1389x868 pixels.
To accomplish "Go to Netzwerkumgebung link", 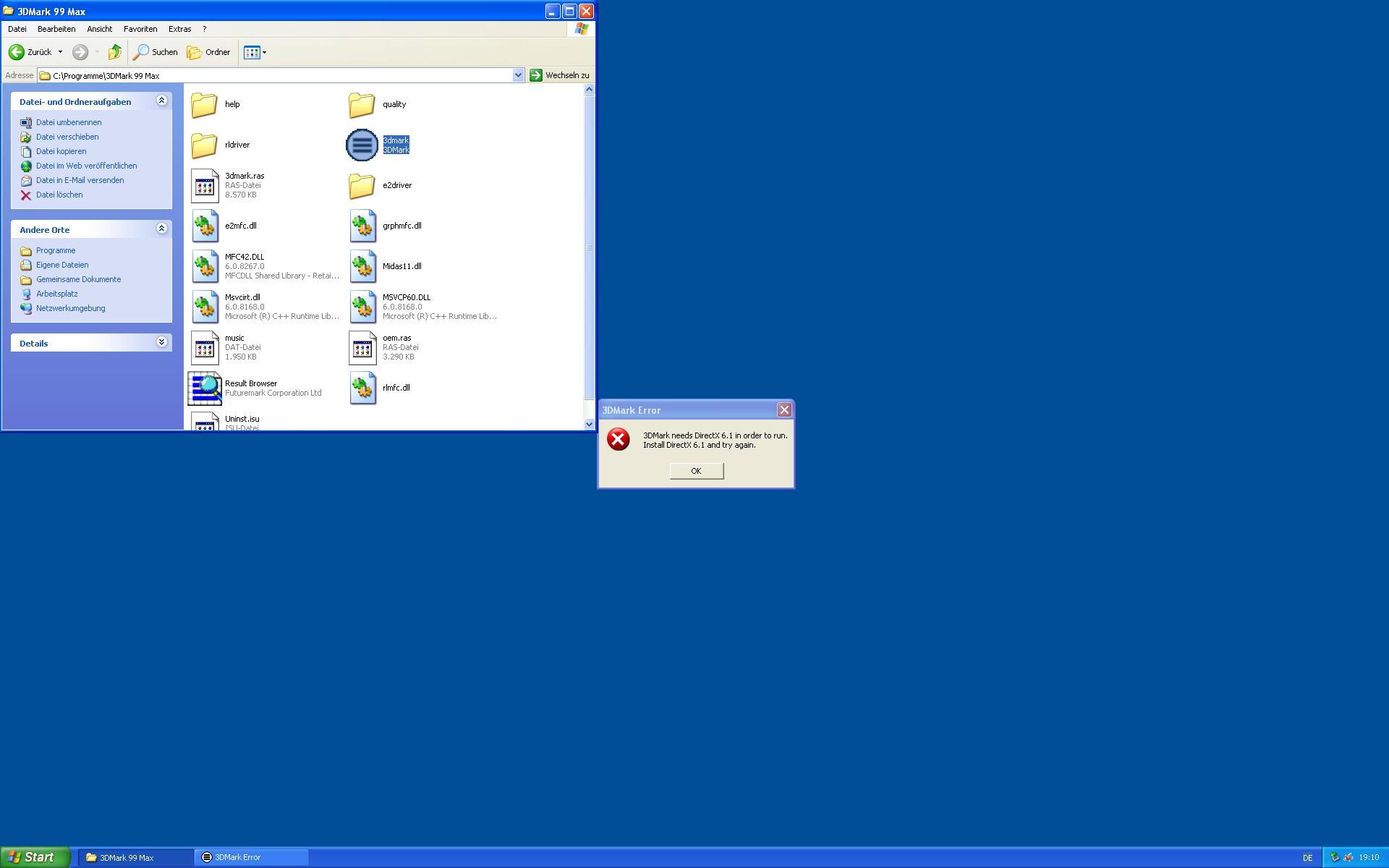I will click(x=70, y=308).
